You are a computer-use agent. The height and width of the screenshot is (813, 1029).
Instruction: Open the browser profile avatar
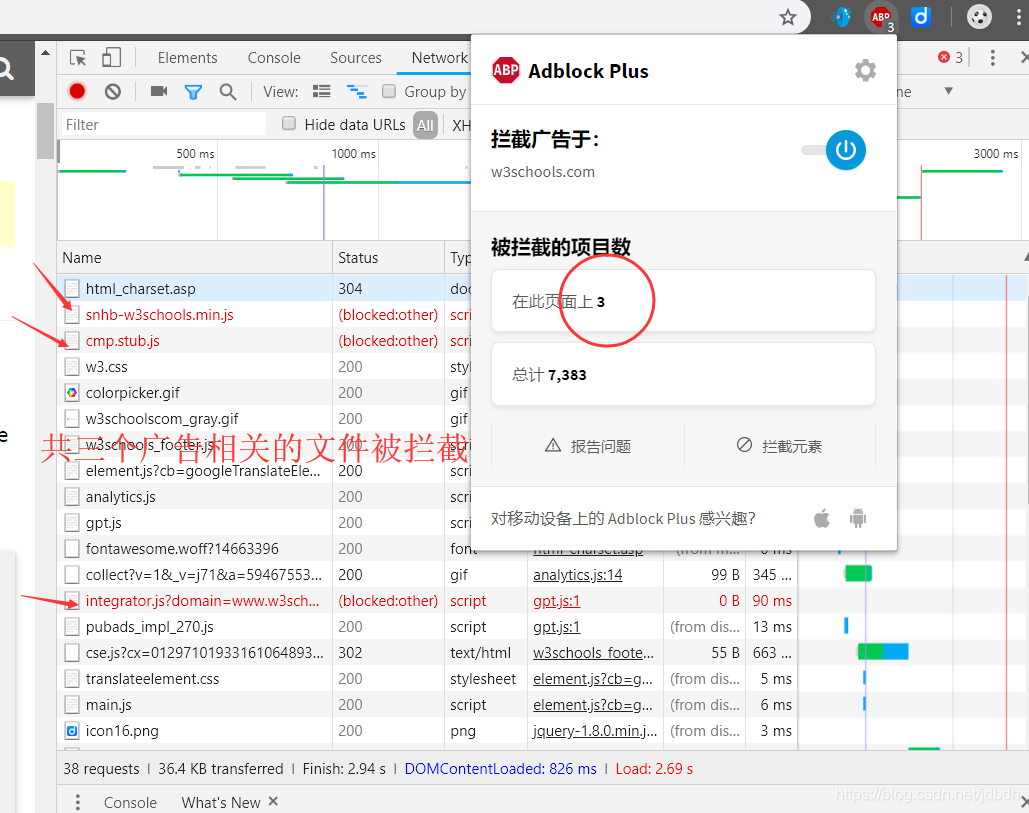click(978, 16)
